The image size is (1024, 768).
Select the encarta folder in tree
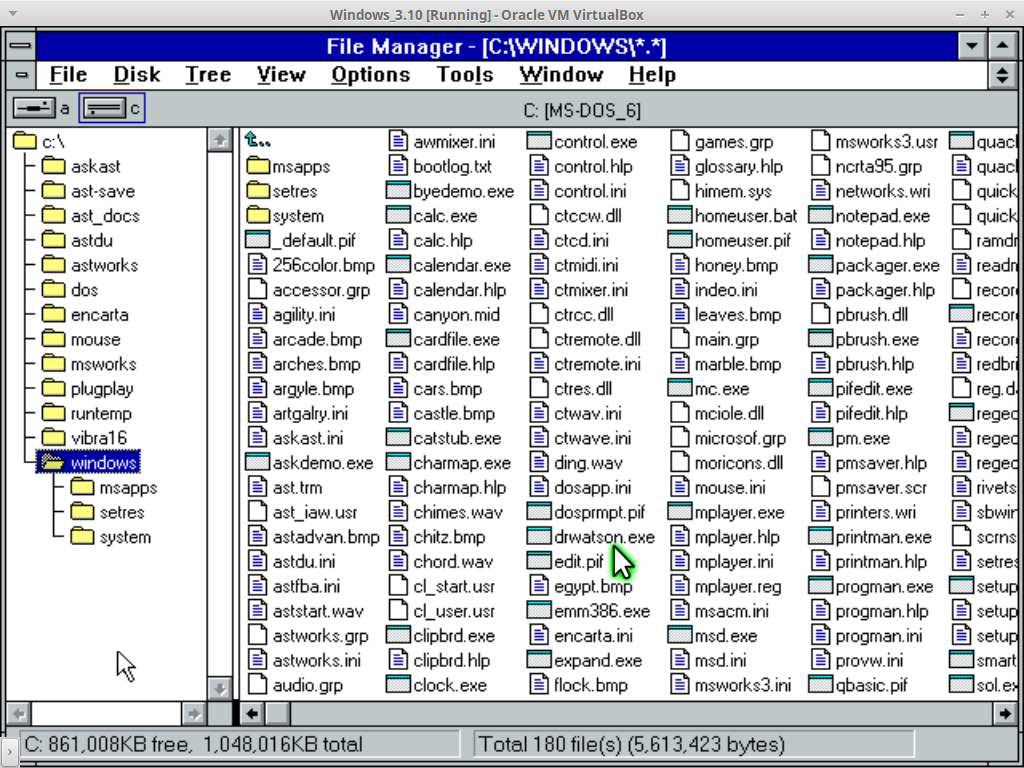52,315
